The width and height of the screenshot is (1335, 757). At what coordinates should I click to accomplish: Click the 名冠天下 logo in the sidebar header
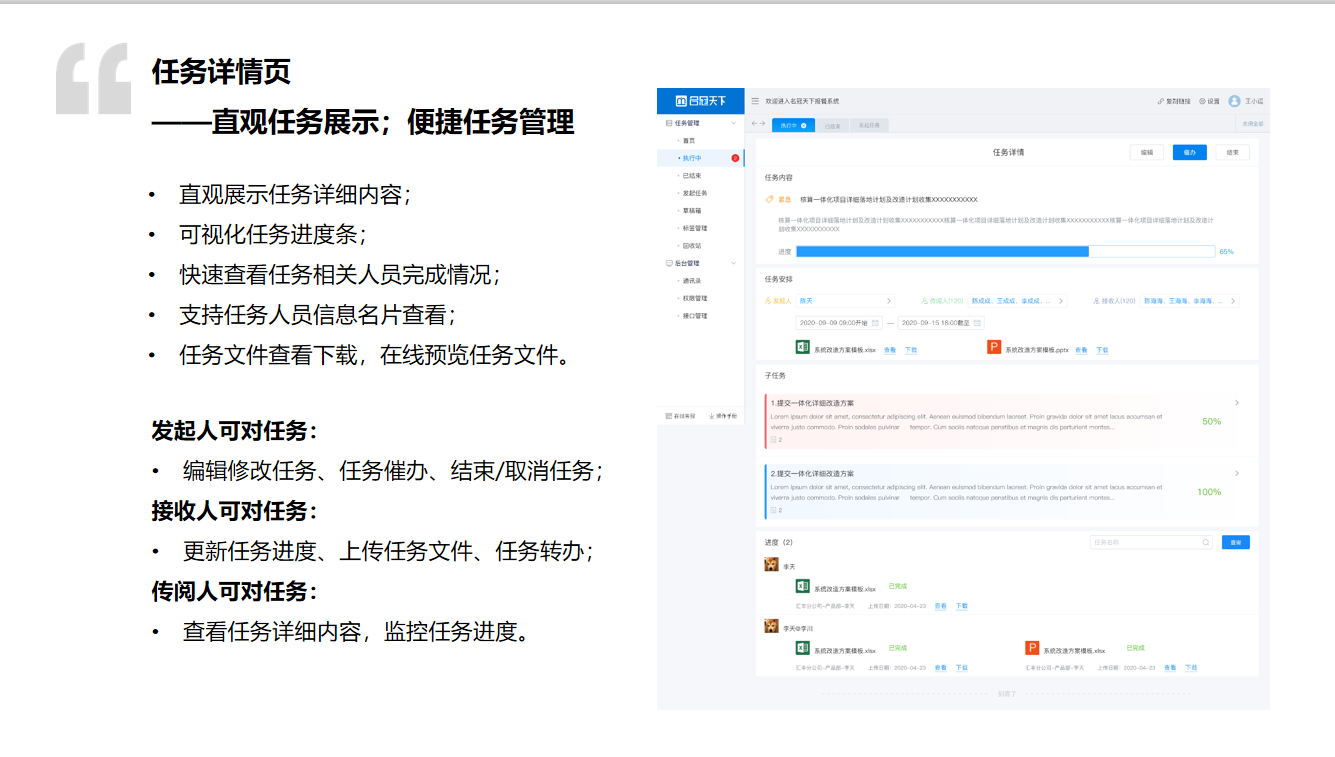[x=700, y=101]
